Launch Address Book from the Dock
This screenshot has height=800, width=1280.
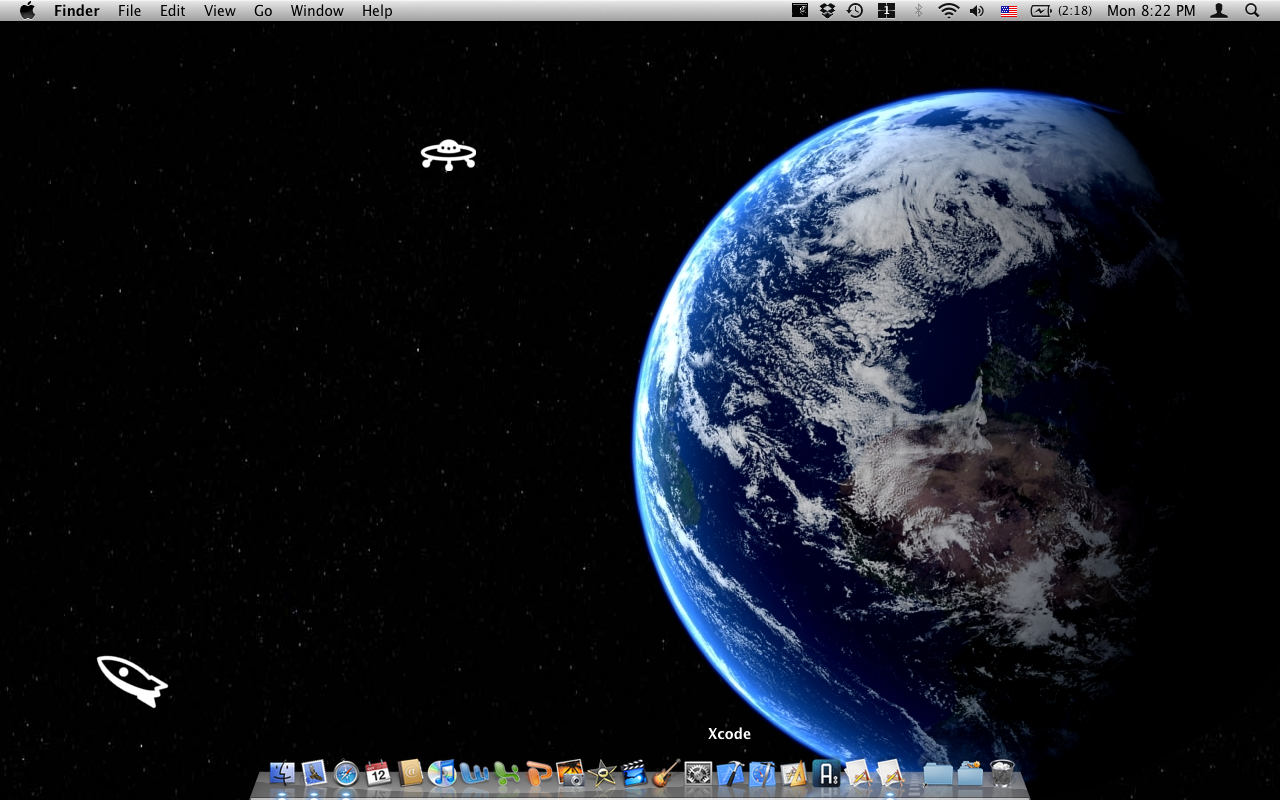coord(410,773)
